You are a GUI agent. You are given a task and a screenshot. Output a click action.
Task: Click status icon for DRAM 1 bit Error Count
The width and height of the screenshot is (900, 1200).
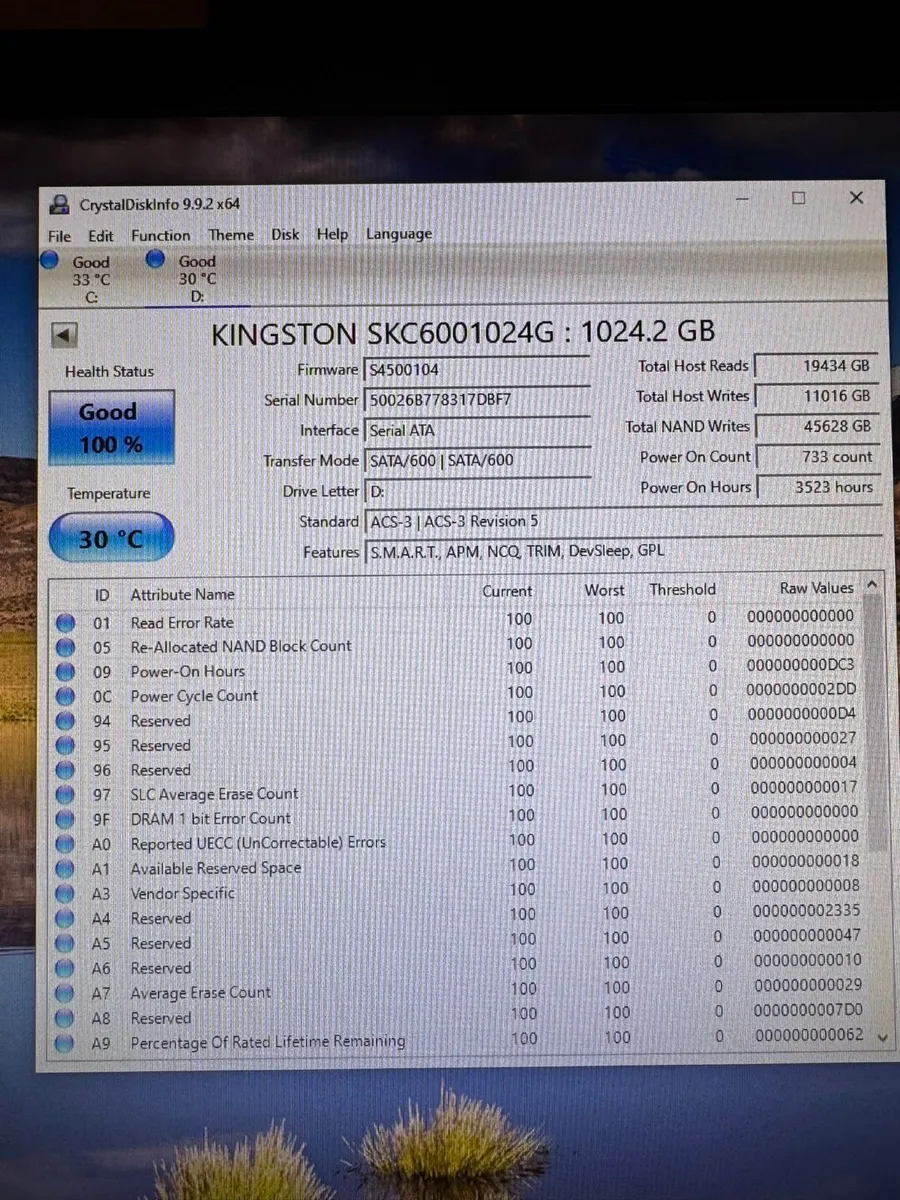66,819
